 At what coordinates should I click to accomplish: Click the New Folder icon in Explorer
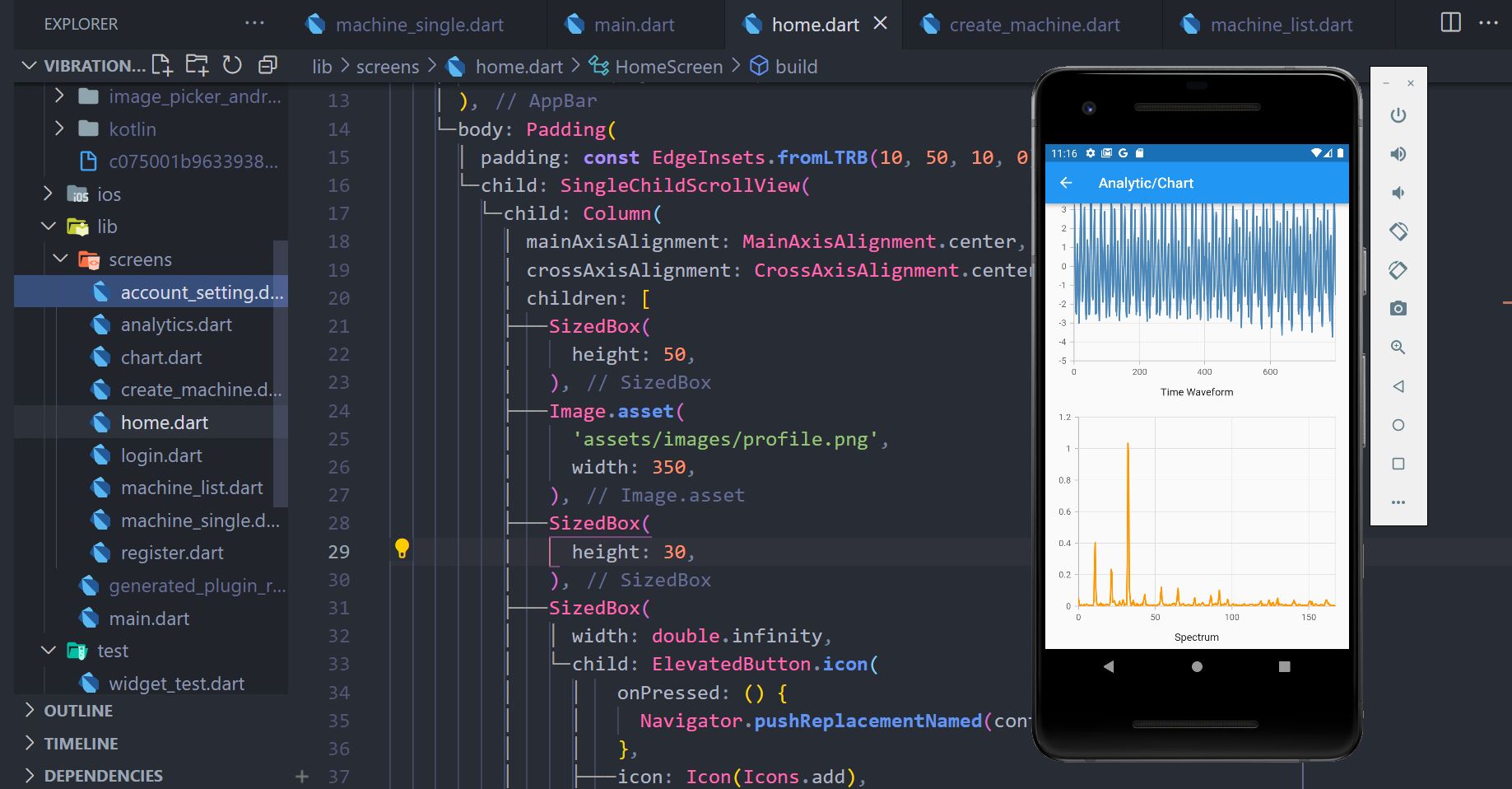pos(198,64)
